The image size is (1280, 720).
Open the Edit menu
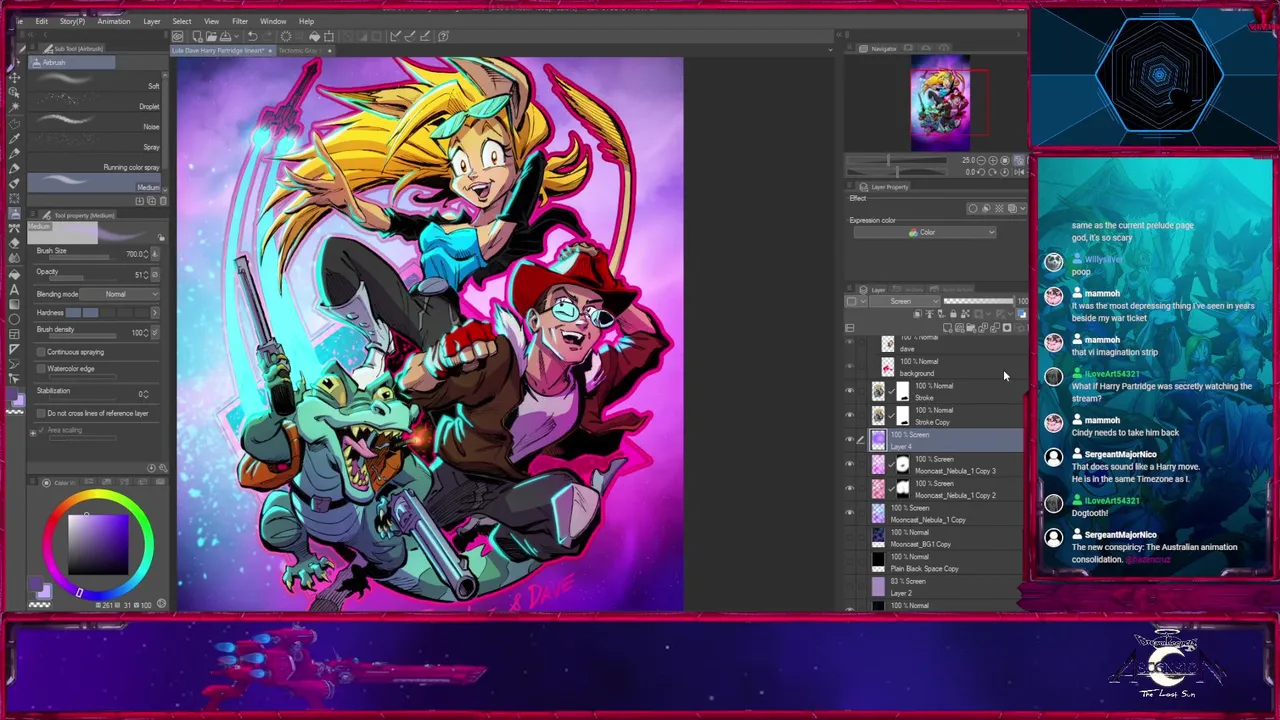pyautogui.click(x=41, y=21)
